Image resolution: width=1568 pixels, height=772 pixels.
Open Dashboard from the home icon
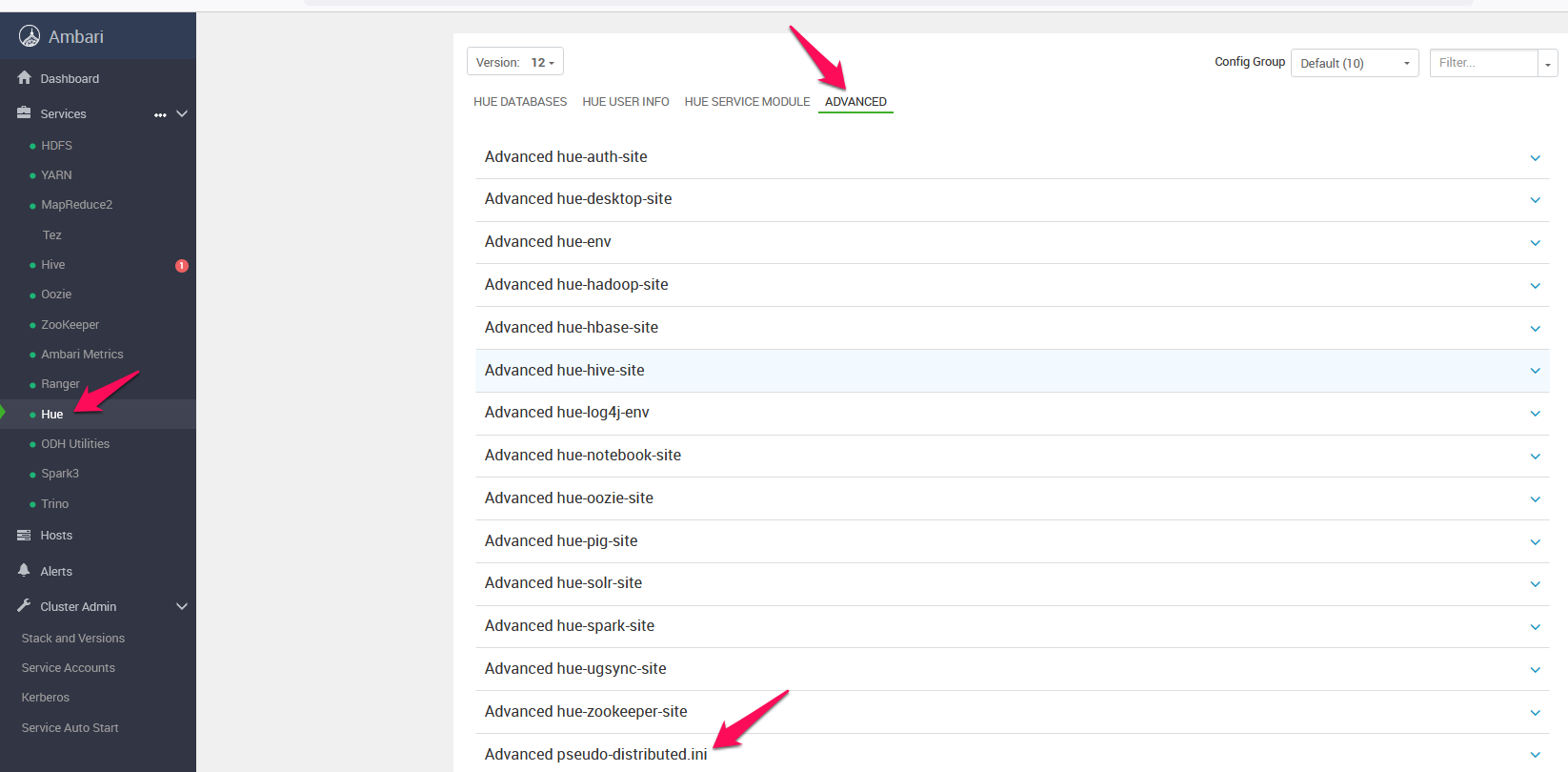(25, 78)
